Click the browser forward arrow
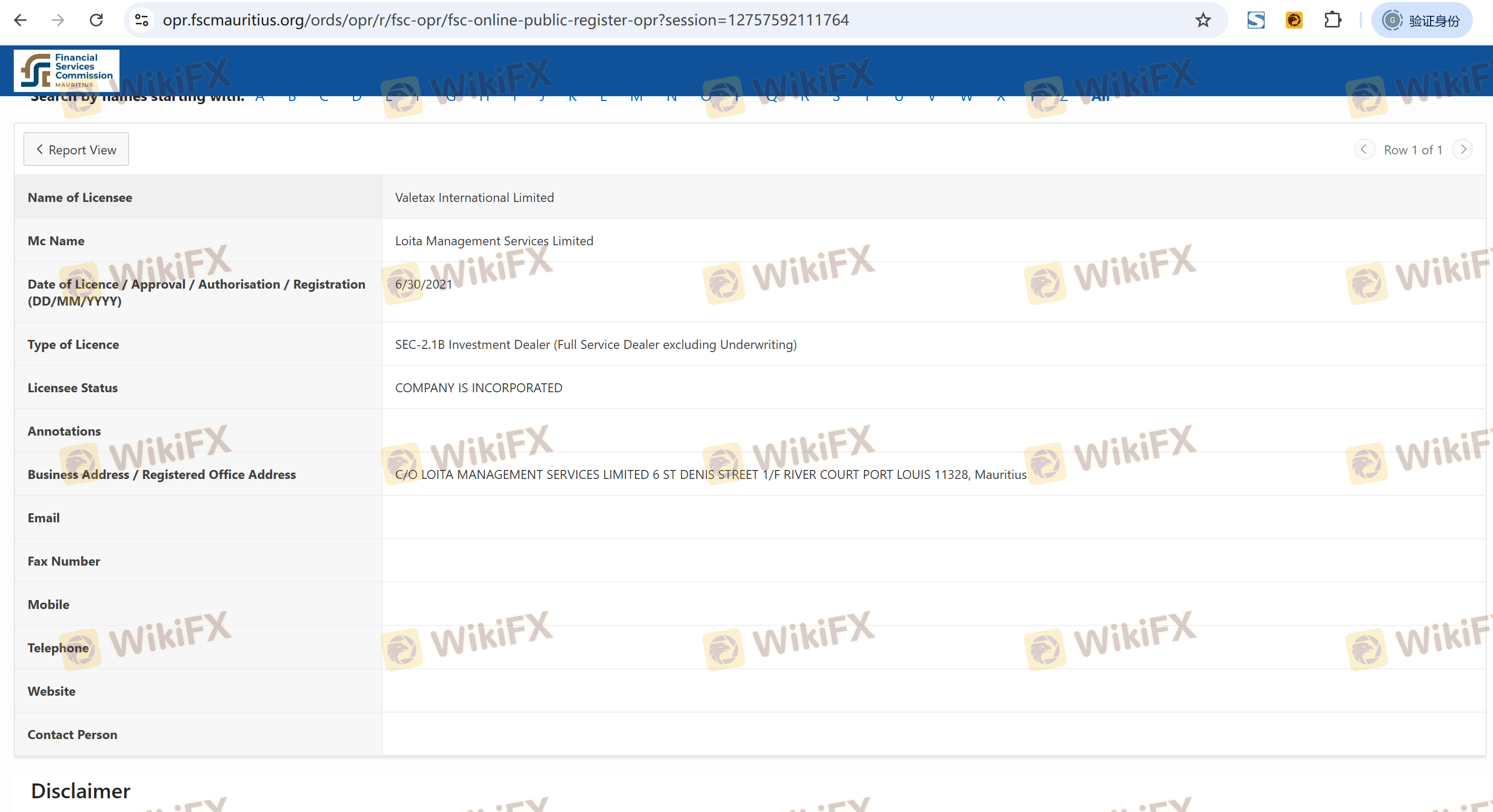1493x812 pixels. [x=58, y=20]
